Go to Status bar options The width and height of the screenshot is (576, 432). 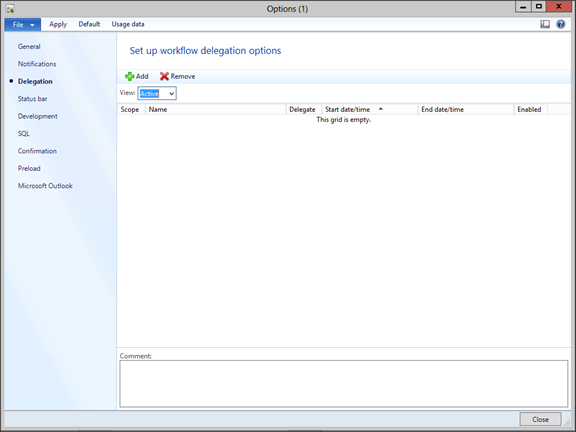click(x=33, y=99)
